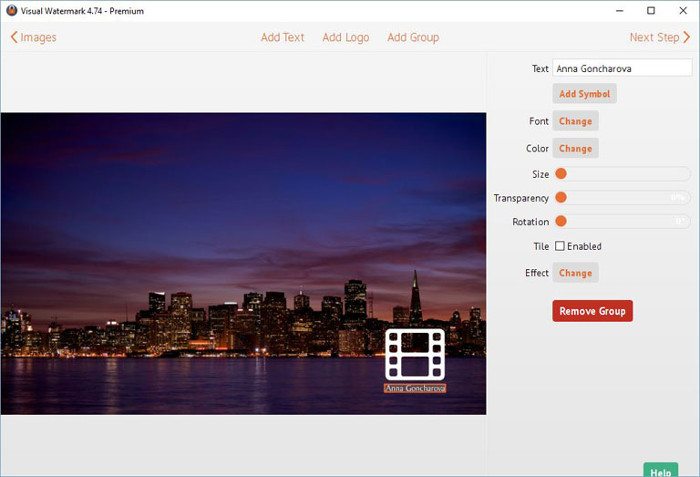Viewport: 700px width, 477px height.
Task: Select the Anna Goncharova text watermark on image
Action: (415, 388)
